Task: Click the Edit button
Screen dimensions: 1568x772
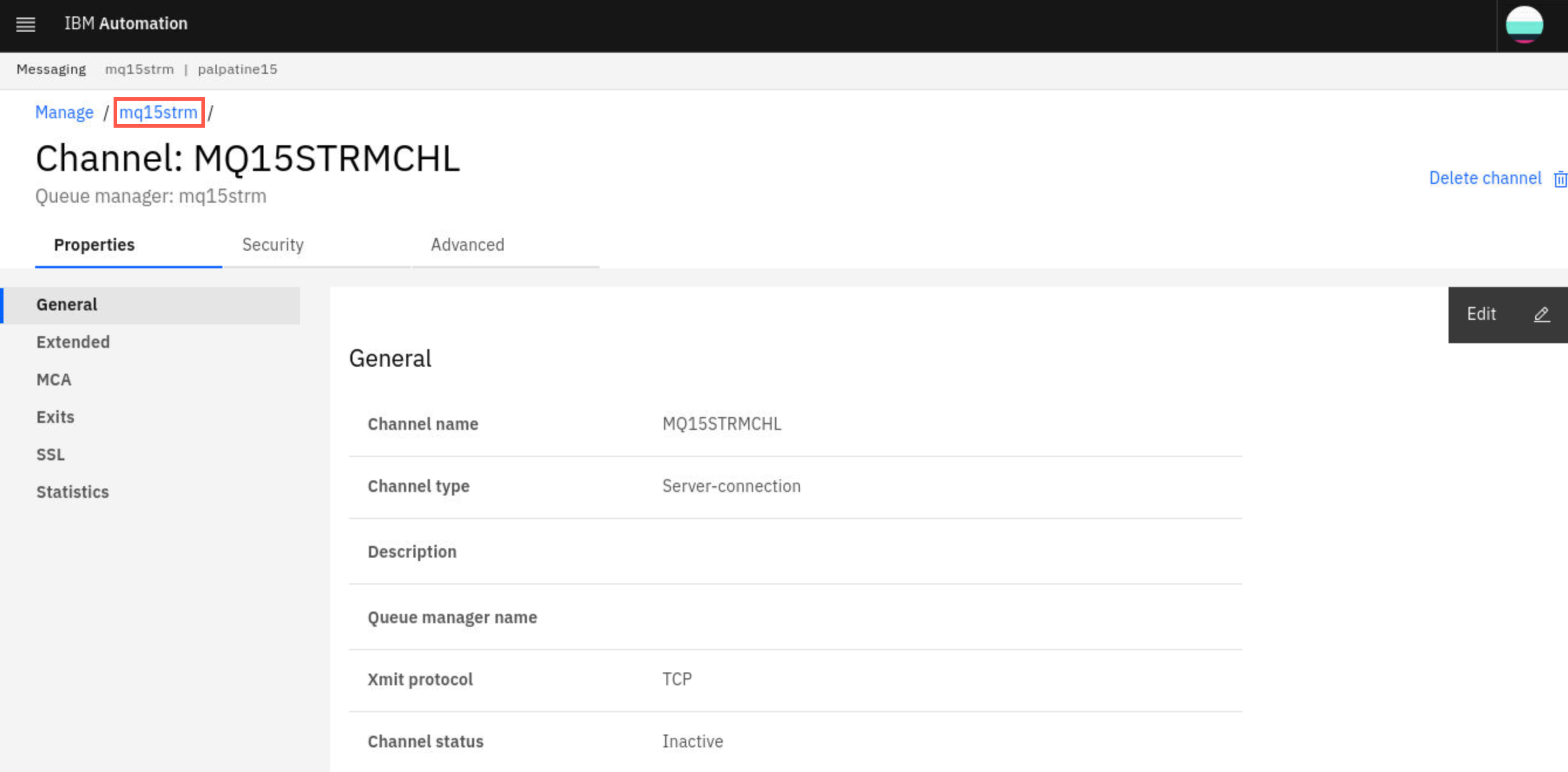Action: pyautogui.click(x=1507, y=314)
